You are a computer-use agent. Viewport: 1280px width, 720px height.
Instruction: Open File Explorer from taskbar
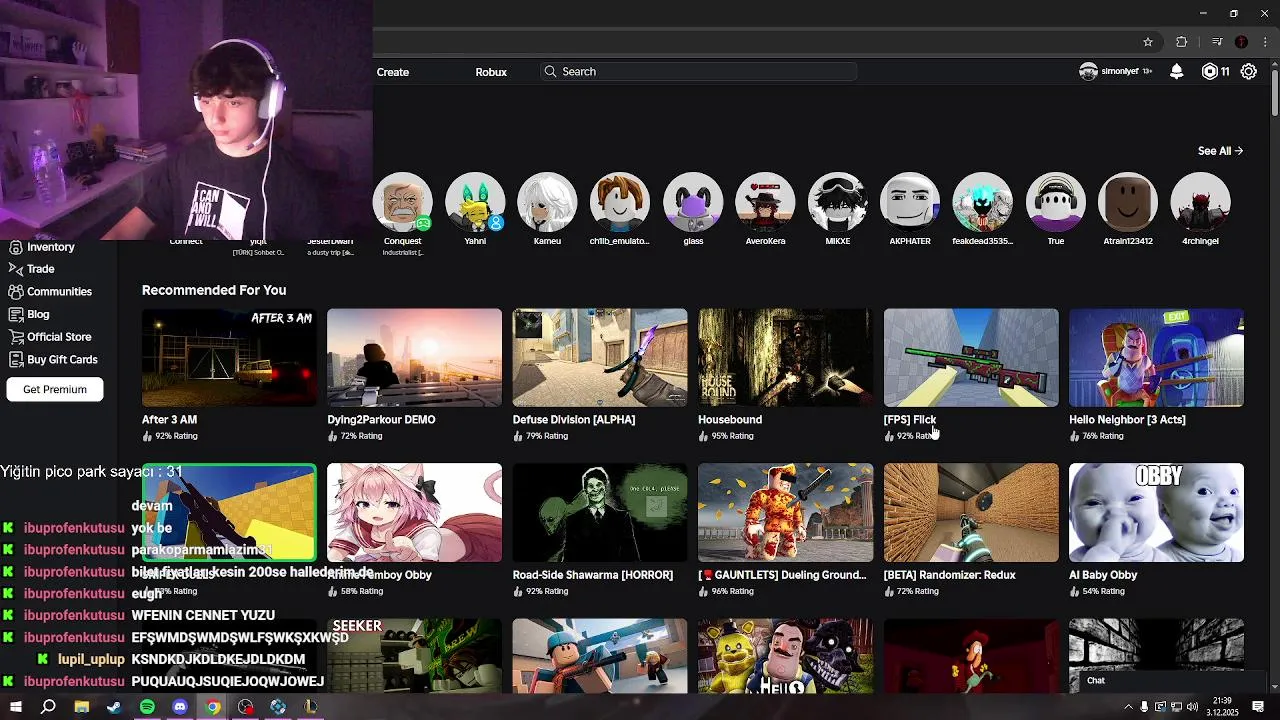coord(81,707)
